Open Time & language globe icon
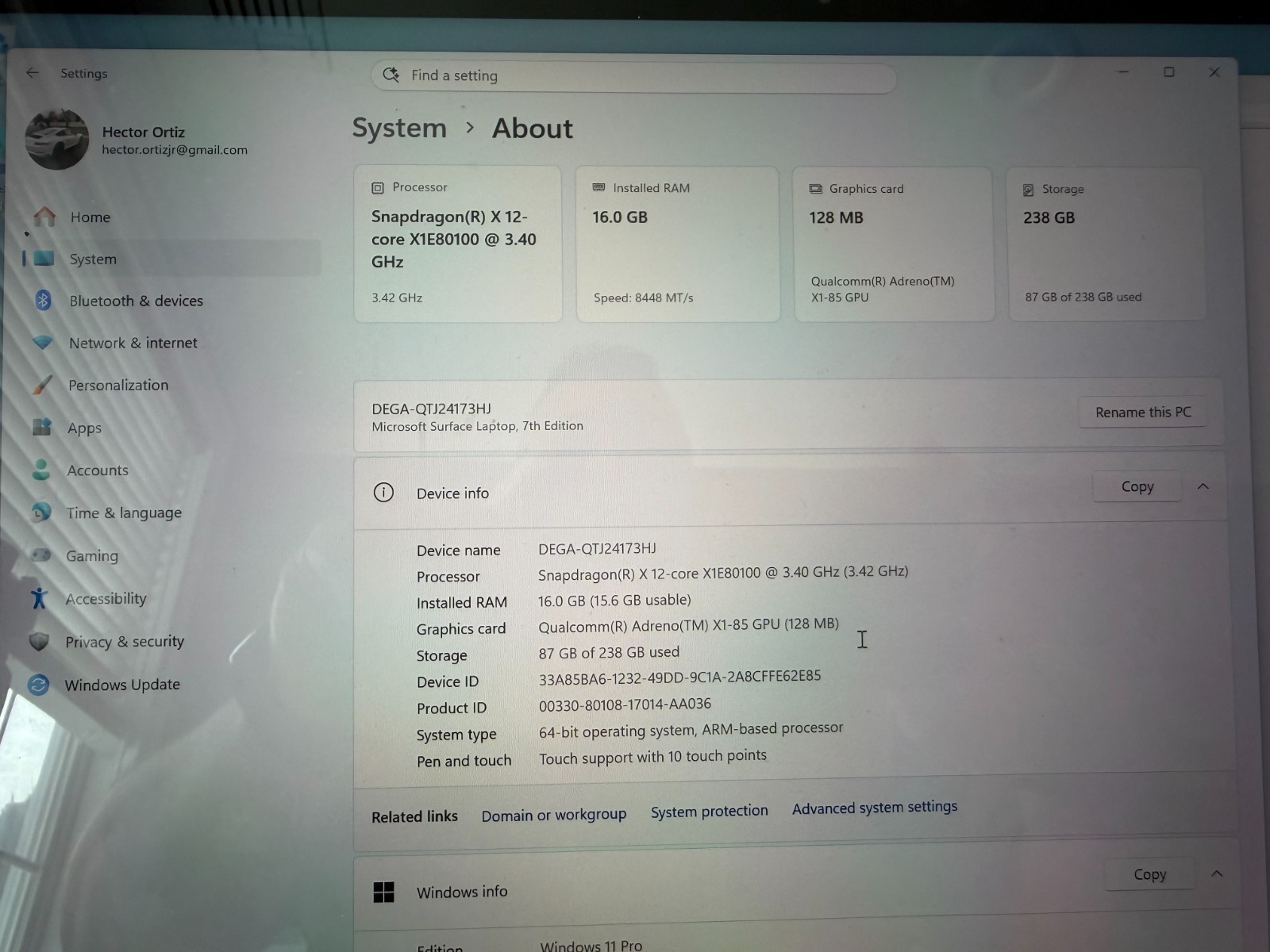 tap(40, 512)
